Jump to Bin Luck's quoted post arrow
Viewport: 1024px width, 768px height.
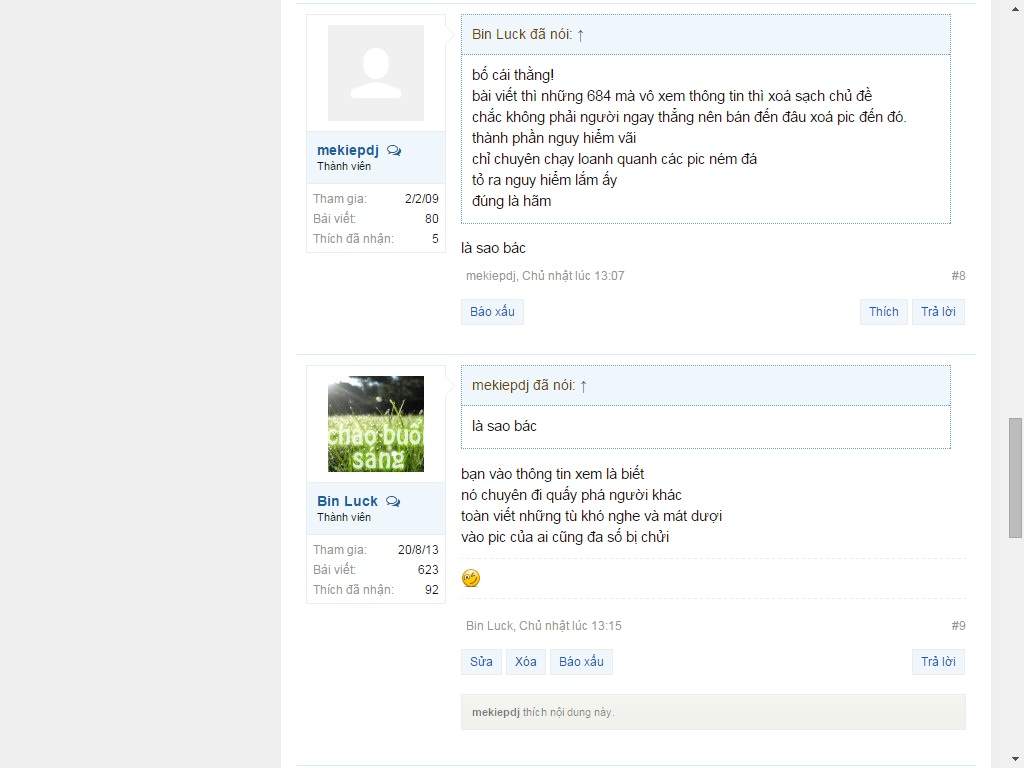[x=581, y=35]
